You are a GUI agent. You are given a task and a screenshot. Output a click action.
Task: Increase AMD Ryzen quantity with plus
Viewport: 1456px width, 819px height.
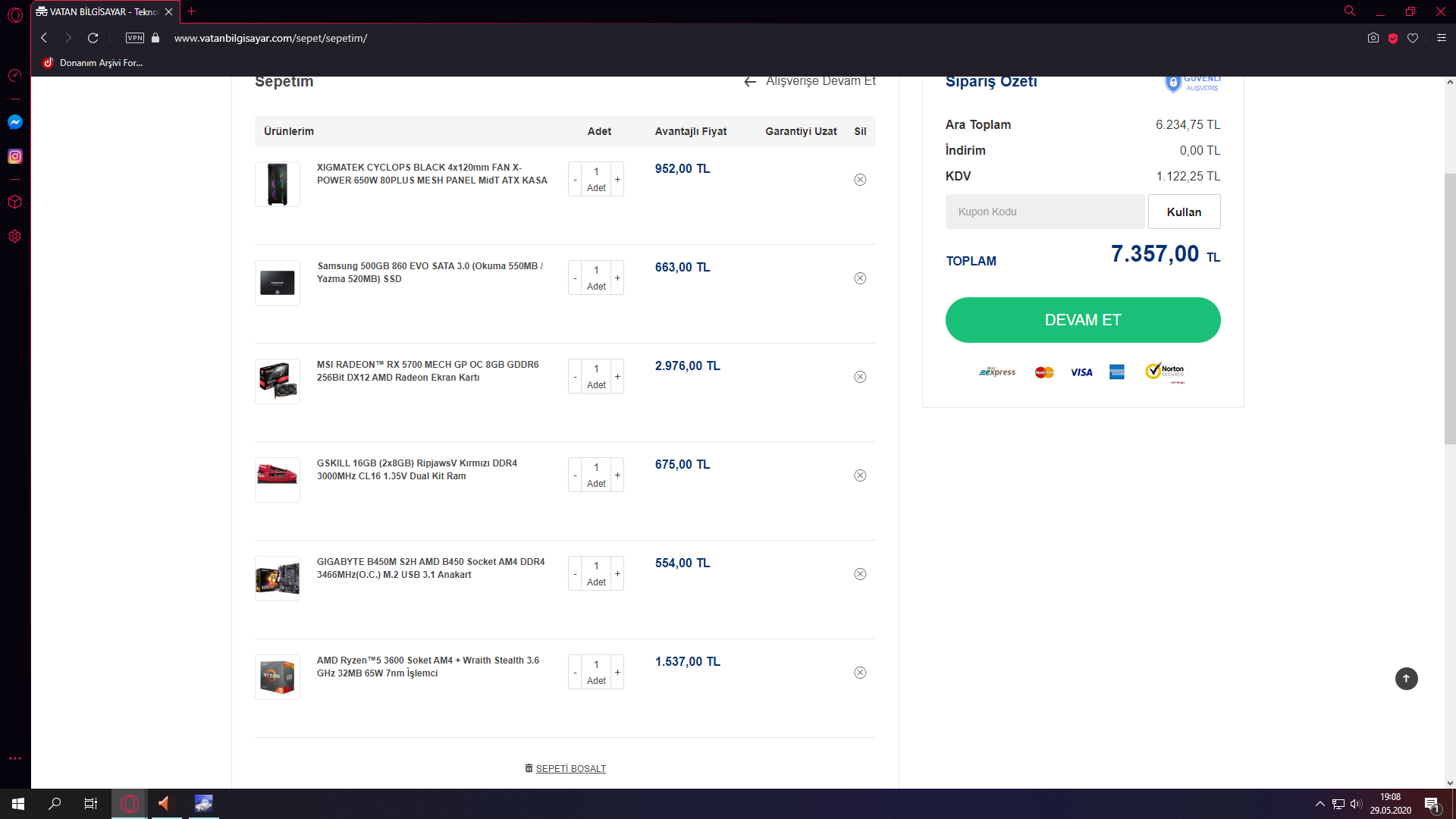pos(617,673)
